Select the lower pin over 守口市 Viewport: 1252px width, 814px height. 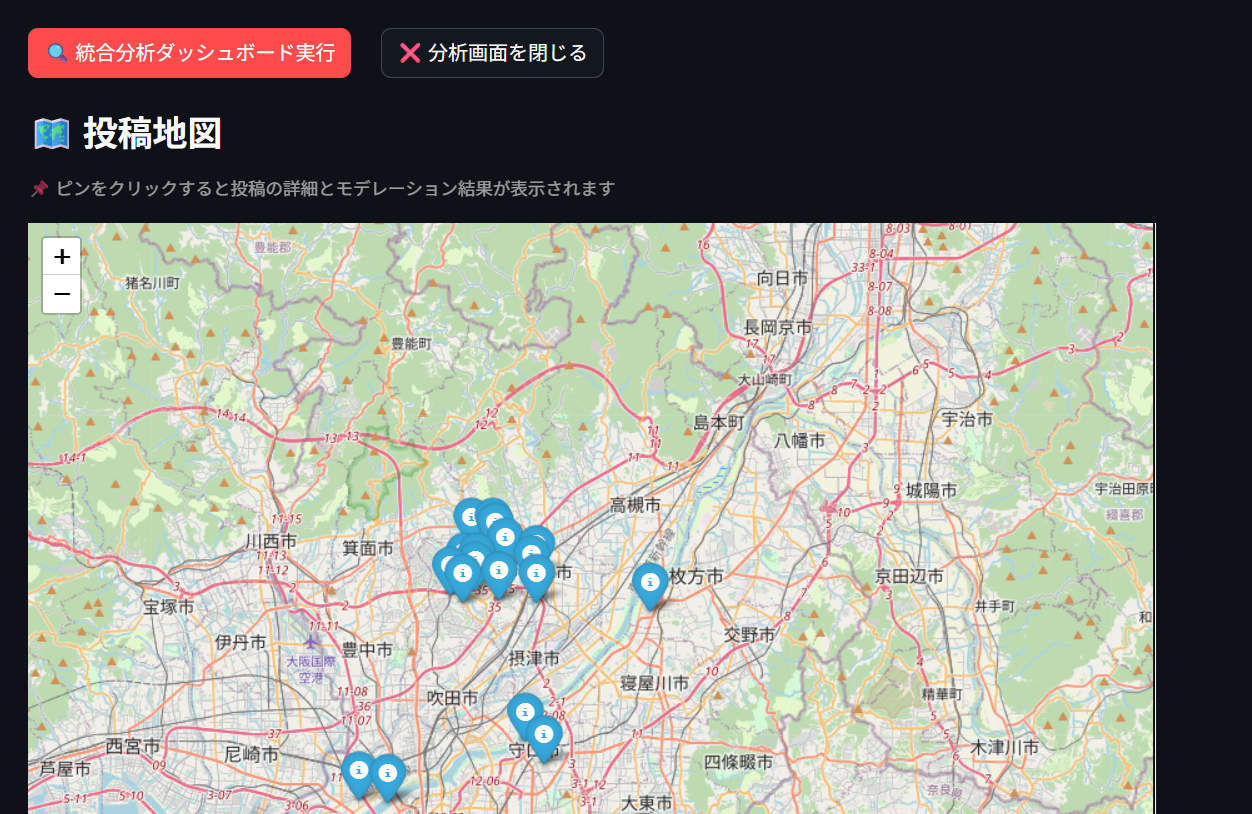click(544, 736)
